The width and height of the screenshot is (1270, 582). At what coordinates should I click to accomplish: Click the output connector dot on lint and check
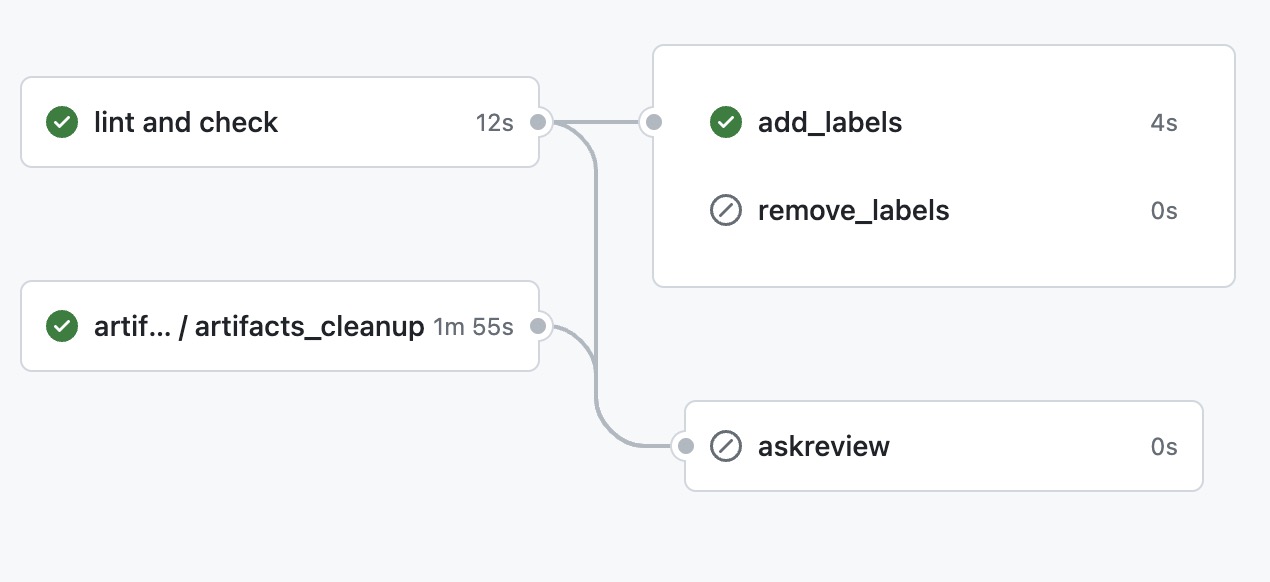coord(538,123)
